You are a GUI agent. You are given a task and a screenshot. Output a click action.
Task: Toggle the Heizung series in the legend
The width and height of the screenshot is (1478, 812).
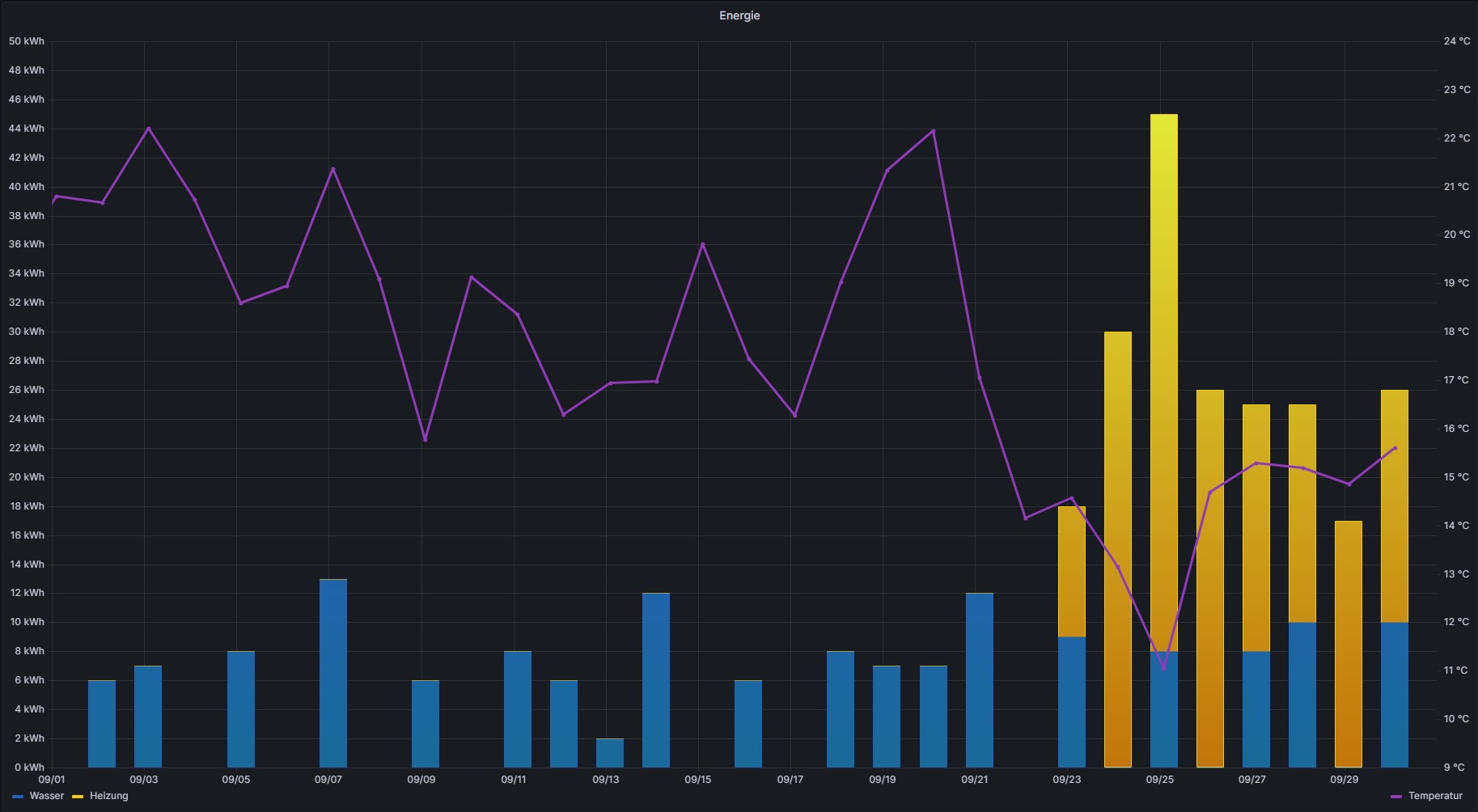point(108,796)
